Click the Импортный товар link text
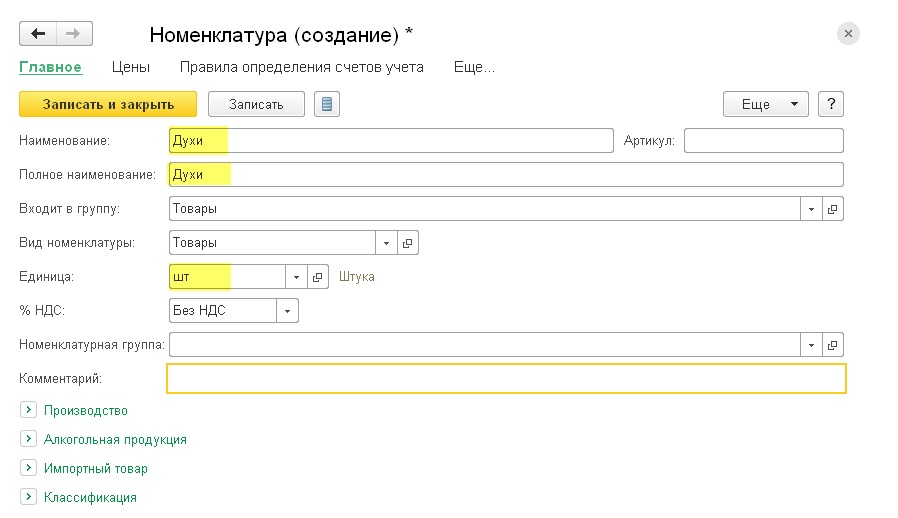This screenshot has height=518, width=898. click(x=96, y=469)
